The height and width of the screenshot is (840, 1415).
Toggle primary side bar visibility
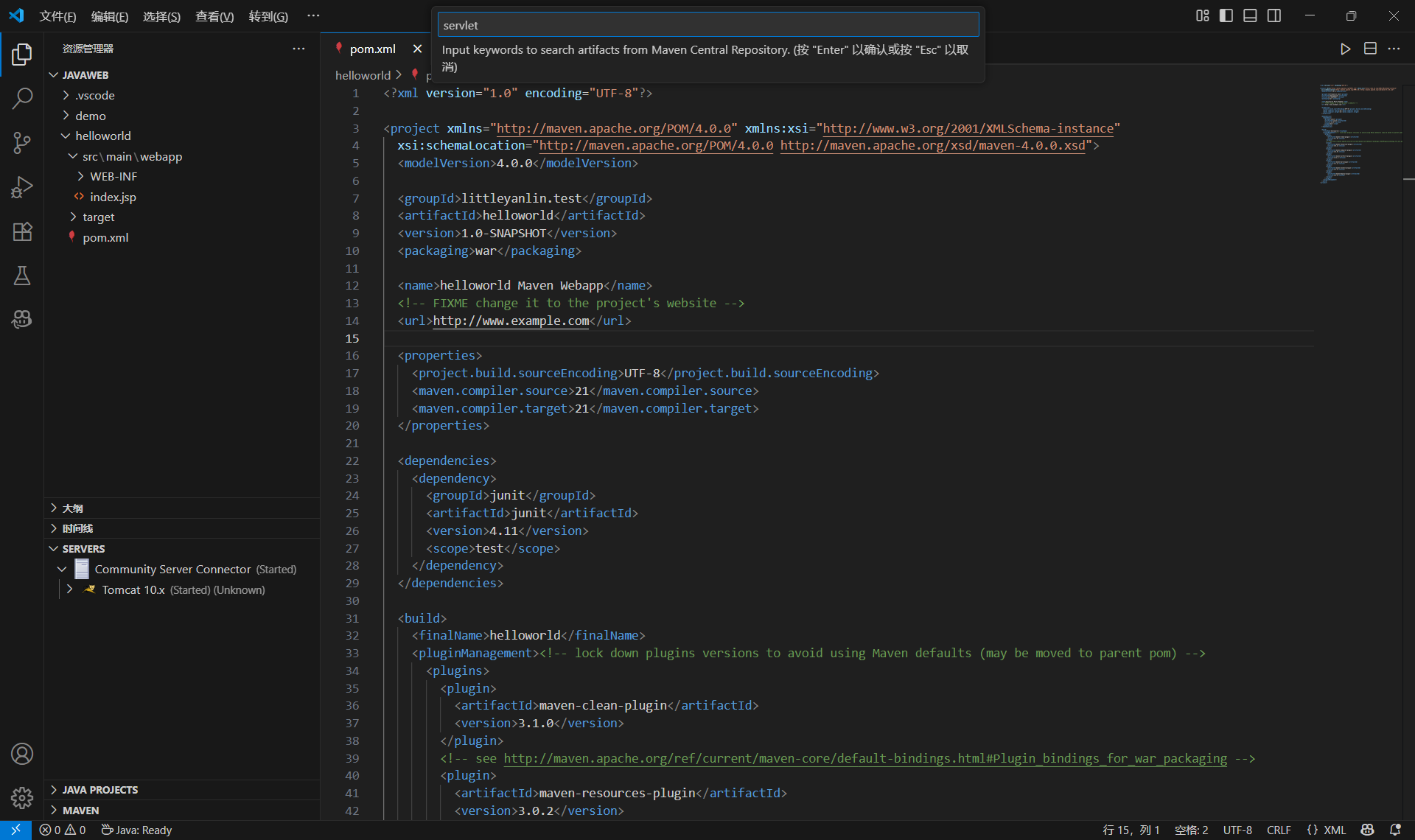1226,15
